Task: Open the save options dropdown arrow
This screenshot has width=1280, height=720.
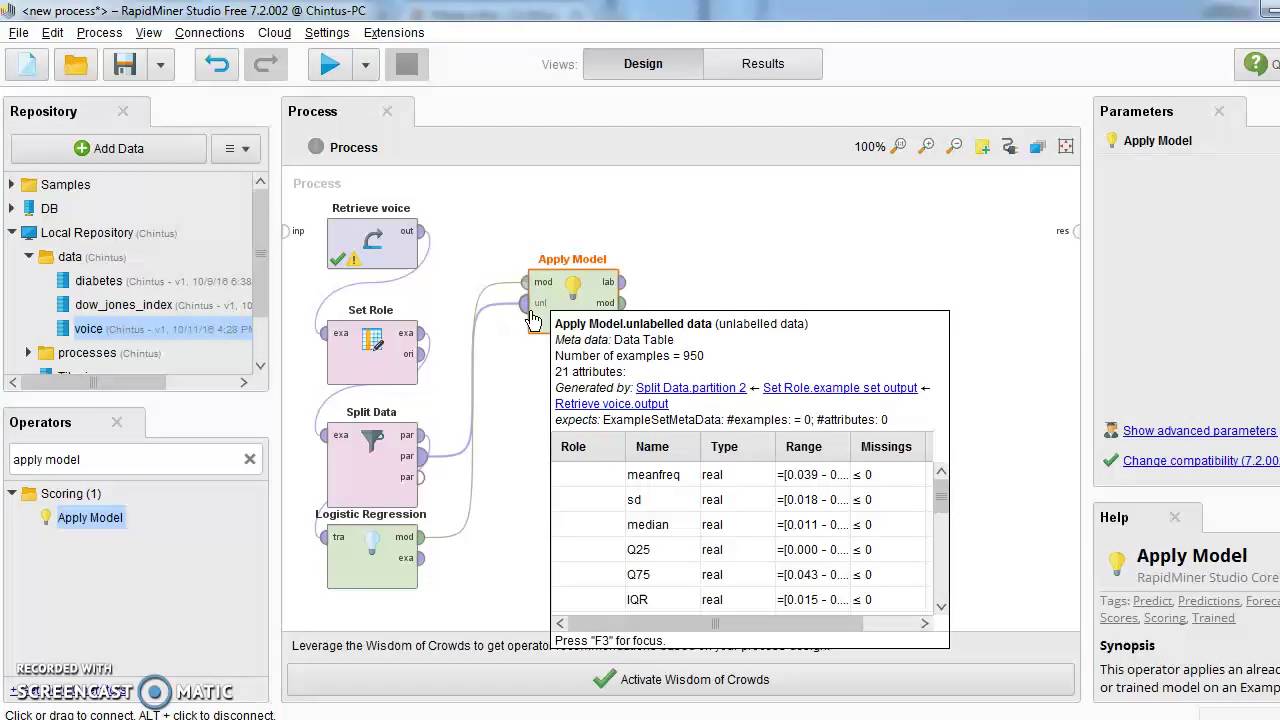Action: pos(160,65)
